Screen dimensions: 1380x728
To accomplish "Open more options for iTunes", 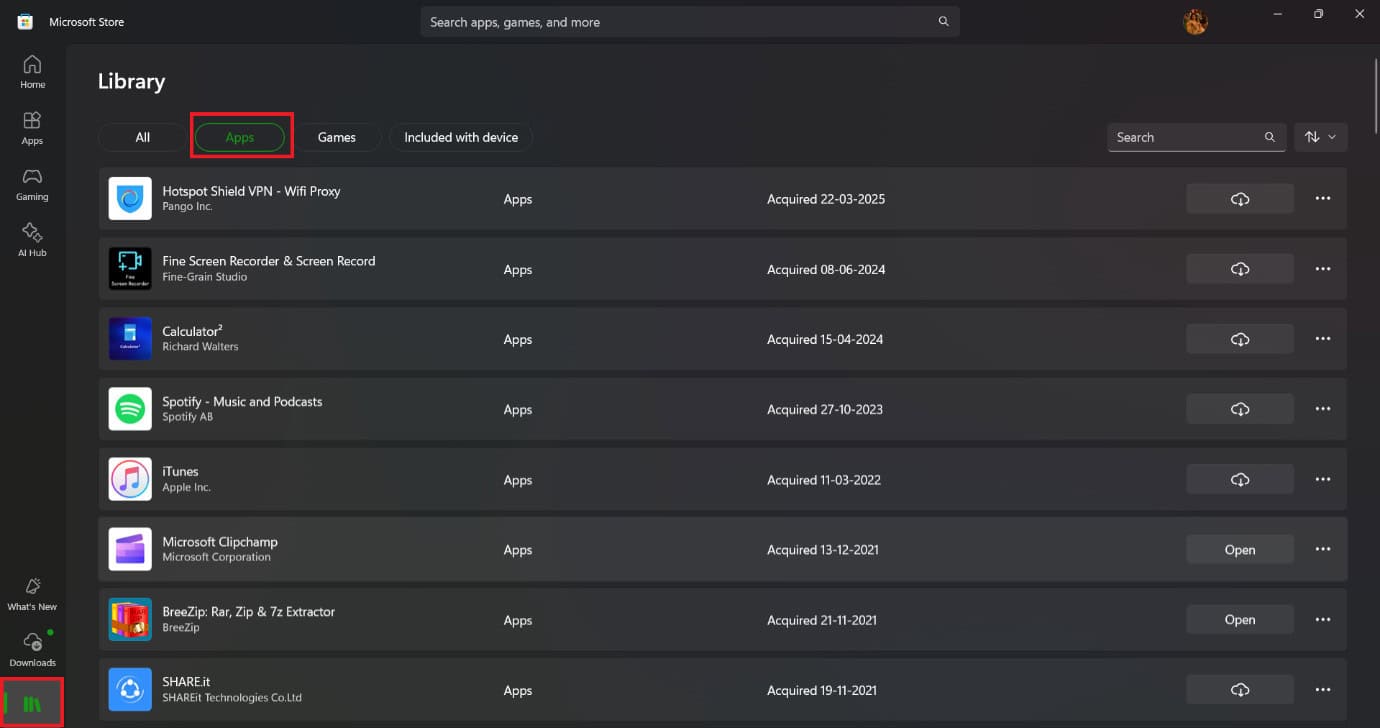I will [1322, 480].
